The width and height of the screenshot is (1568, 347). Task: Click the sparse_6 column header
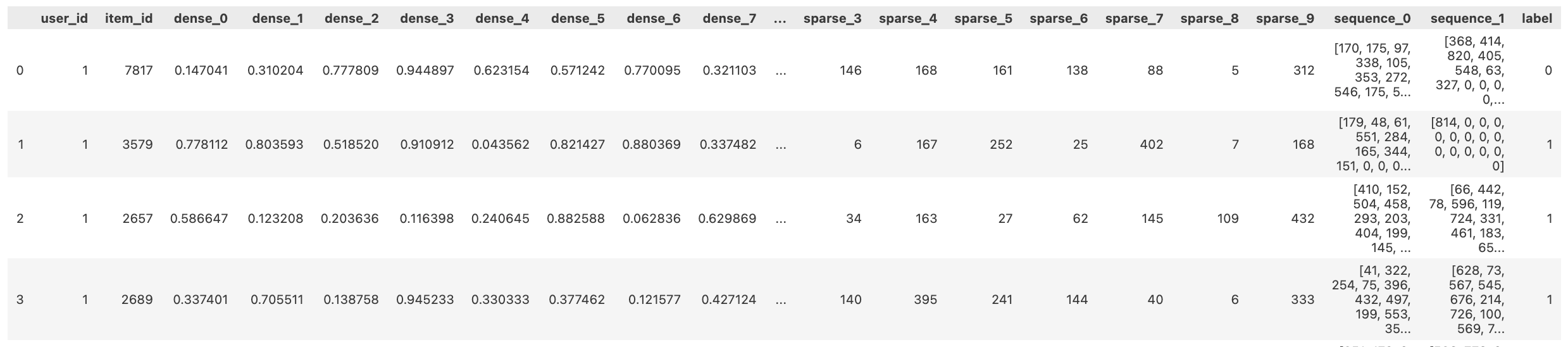coord(1059,18)
